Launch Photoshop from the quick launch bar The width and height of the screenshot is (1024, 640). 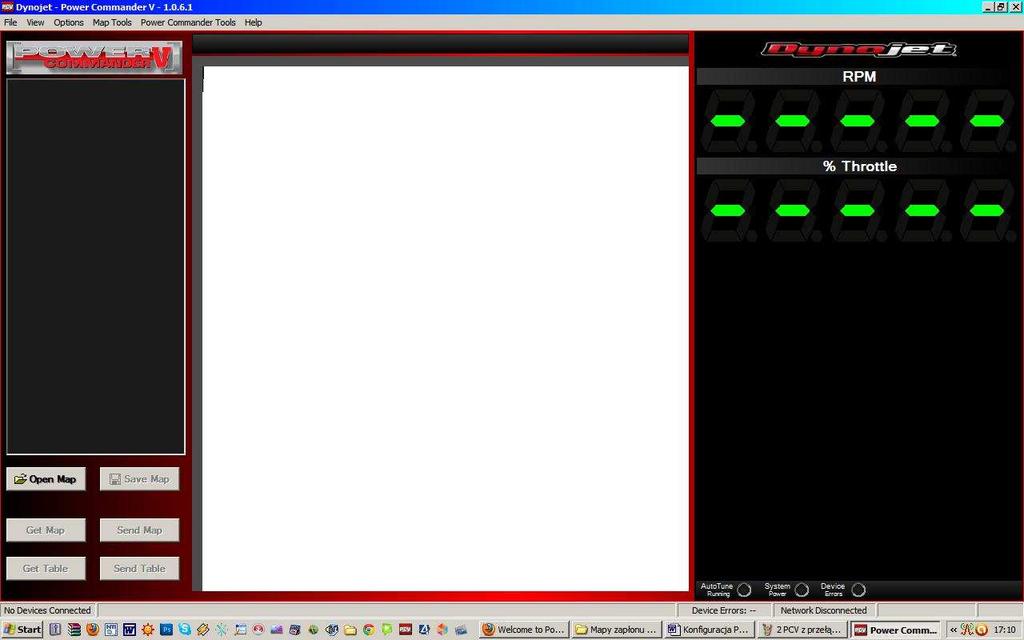coord(167,630)
